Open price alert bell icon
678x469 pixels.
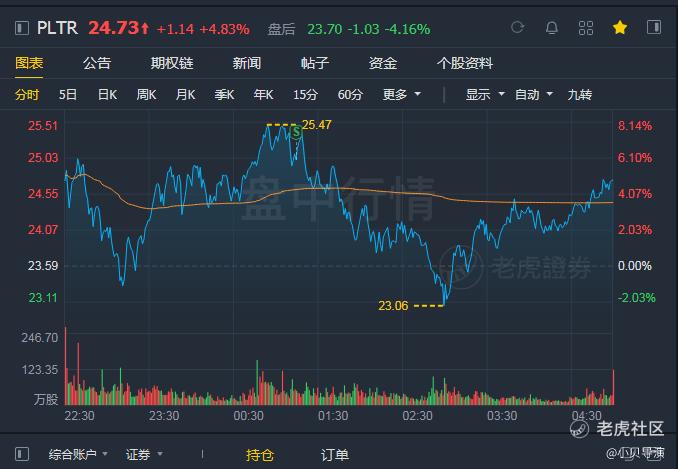[551, 28]
